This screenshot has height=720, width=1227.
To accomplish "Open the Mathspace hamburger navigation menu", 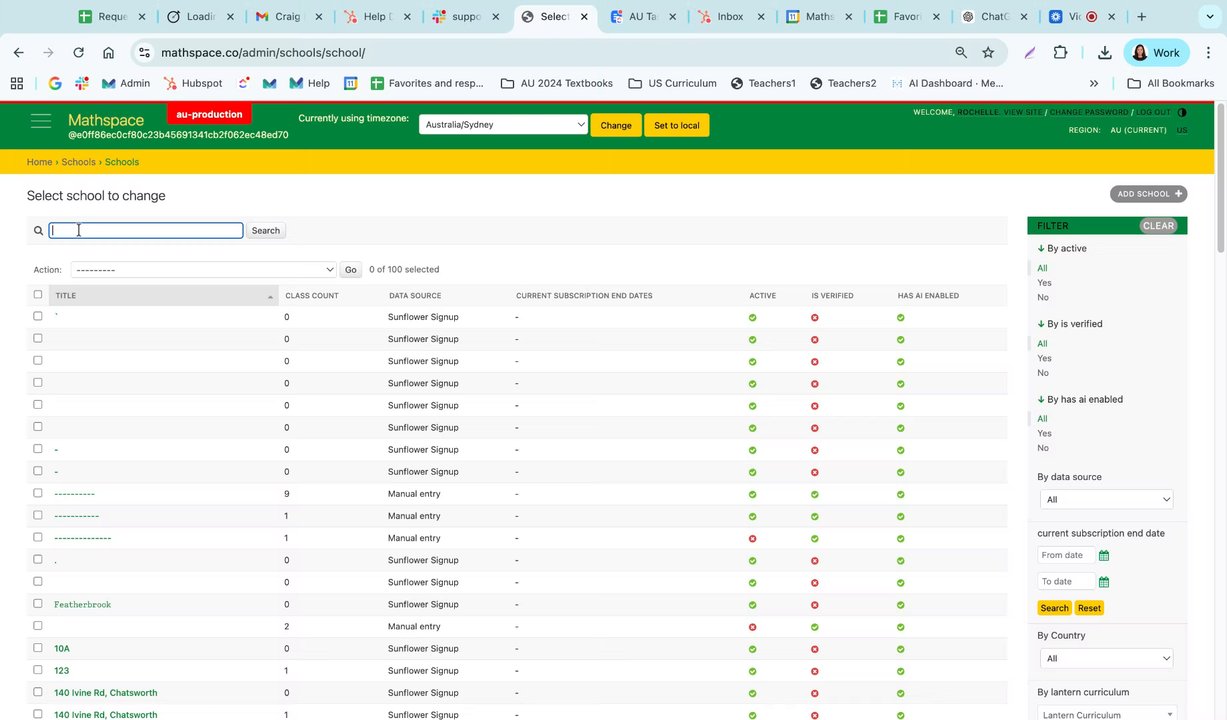I will (40, 121).
